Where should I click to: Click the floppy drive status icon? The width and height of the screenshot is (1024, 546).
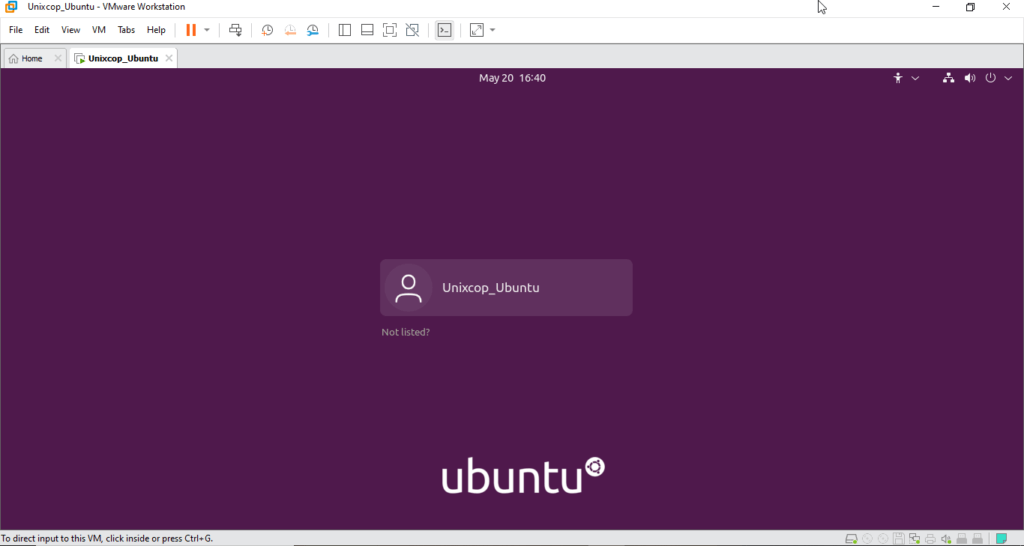[x=899, y=539]
